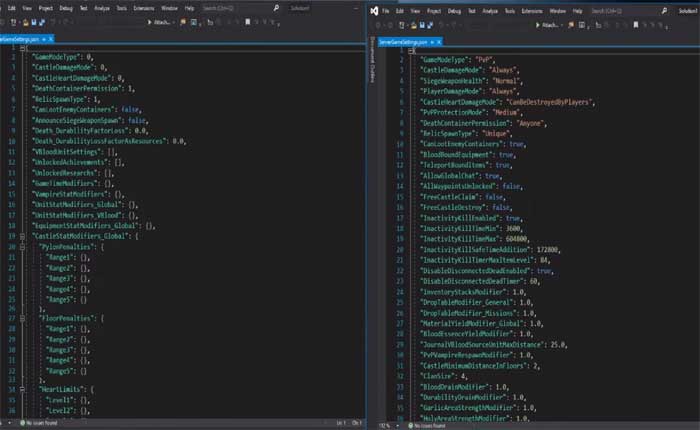Open the Extensions menu in the right window
This screenshot has height=430, width=700.
coord(533,9)
